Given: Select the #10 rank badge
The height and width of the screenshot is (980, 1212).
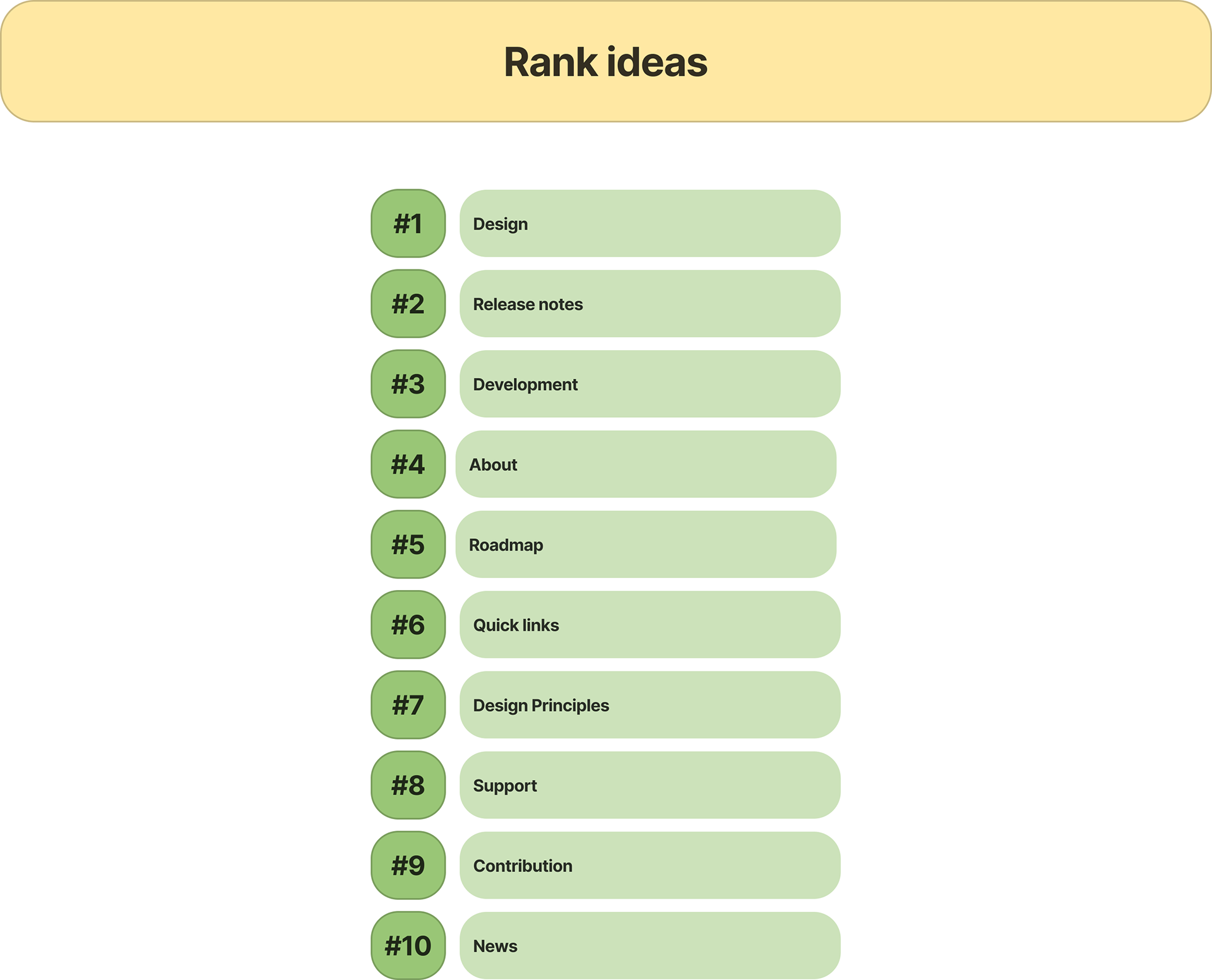Looking at the screenshot, I should (408, 945).
